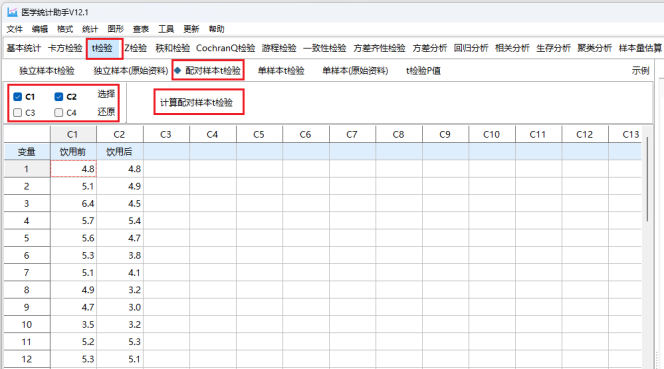
Task: Select row header 6
Action: coord(27,255)
